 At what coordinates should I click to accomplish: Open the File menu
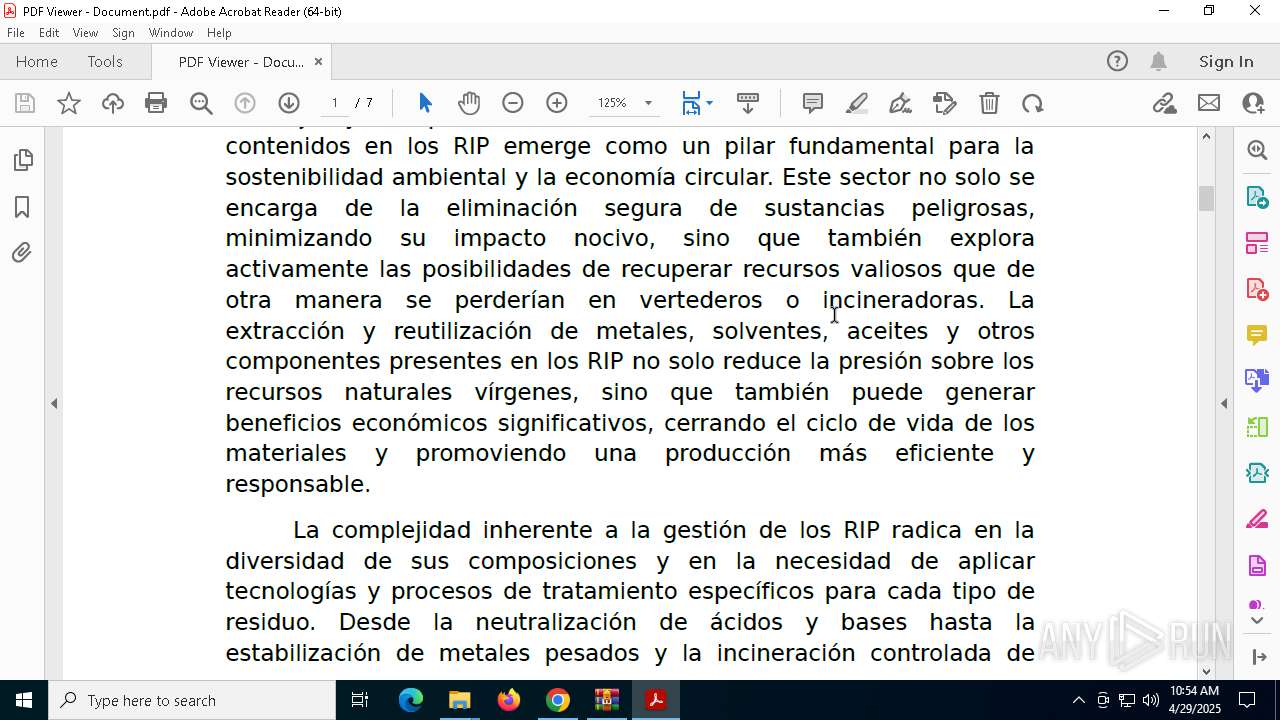point(15,33)
